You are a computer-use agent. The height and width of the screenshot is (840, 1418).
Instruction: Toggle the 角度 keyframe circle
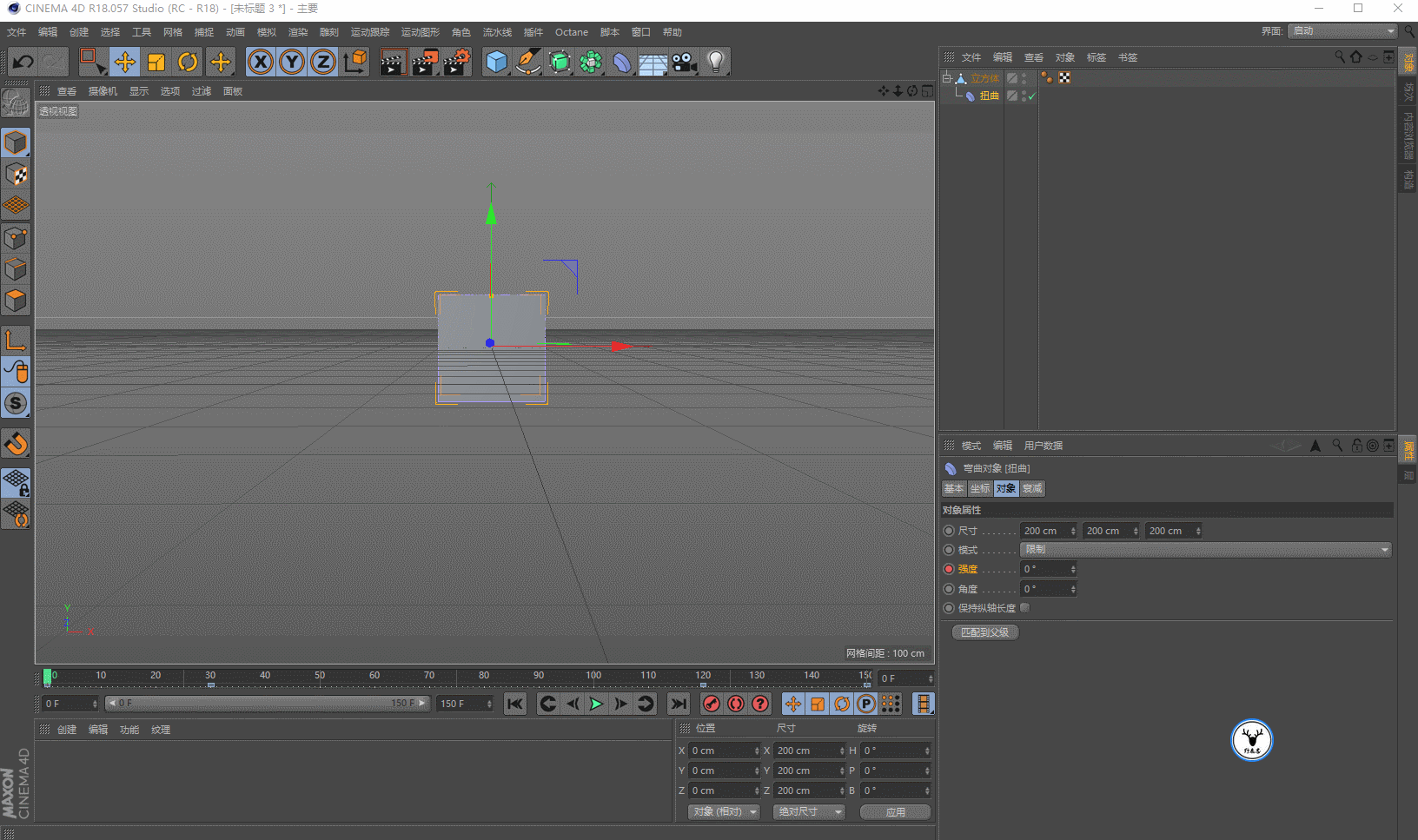(949, 589)
